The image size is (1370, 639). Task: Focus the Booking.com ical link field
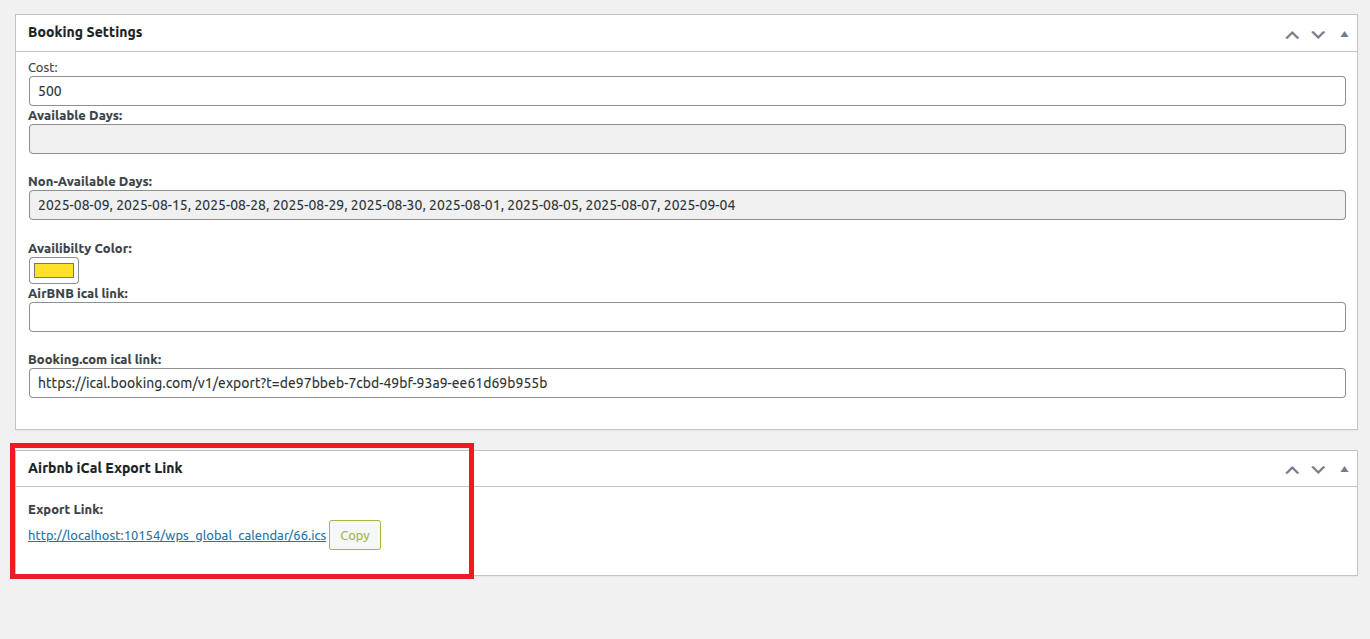tap(687, 383)
